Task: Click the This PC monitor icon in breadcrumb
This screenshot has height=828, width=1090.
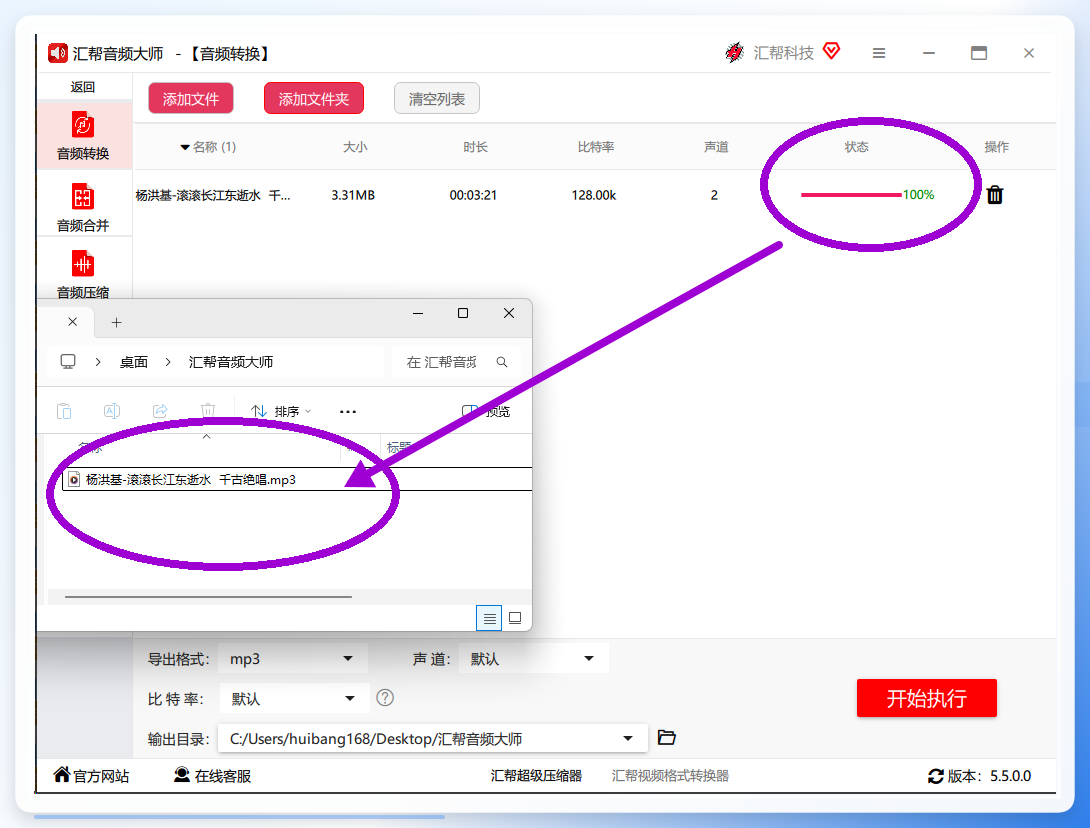Action: pos(68,362)
